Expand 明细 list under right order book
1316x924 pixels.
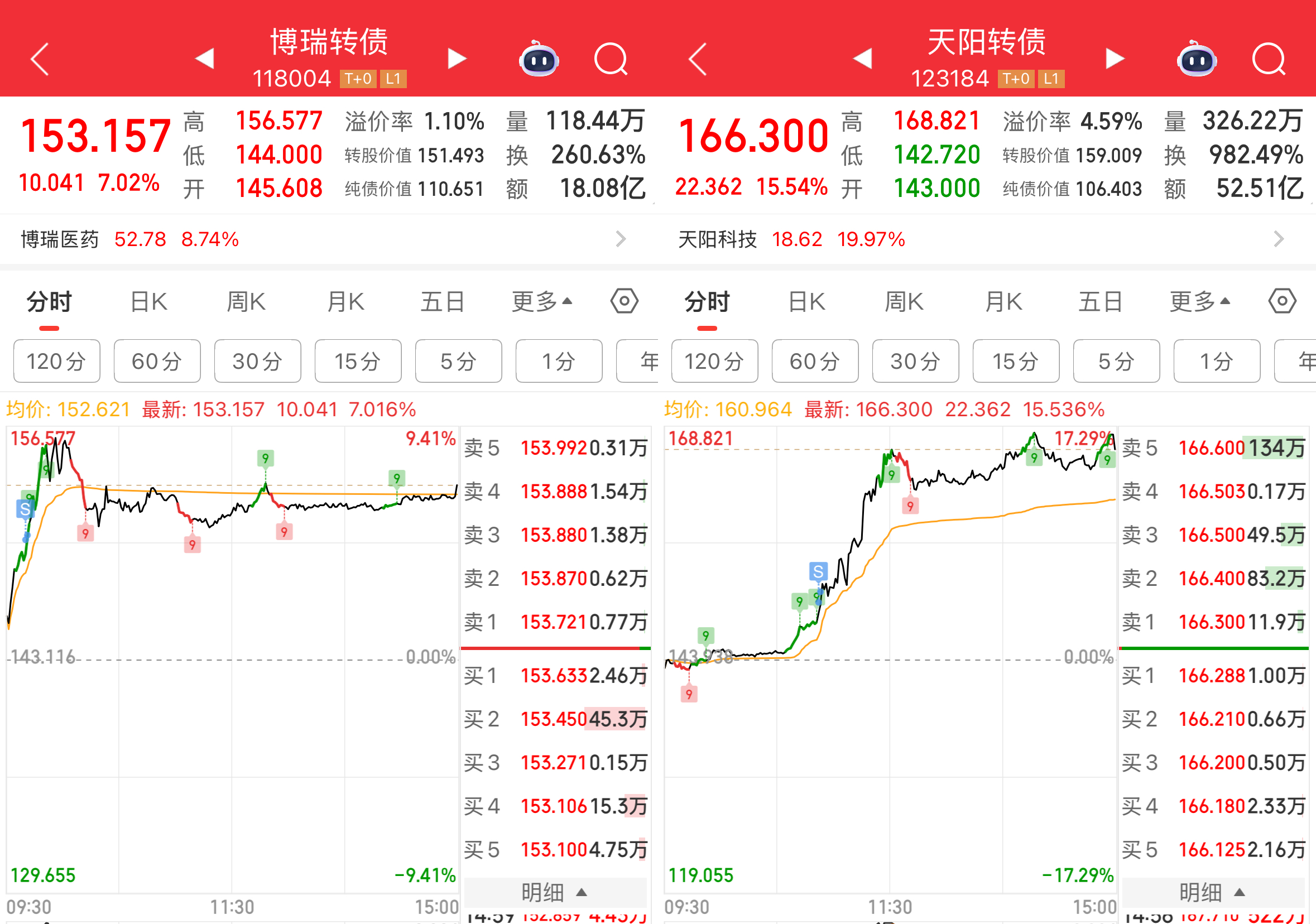point(1212,892)
